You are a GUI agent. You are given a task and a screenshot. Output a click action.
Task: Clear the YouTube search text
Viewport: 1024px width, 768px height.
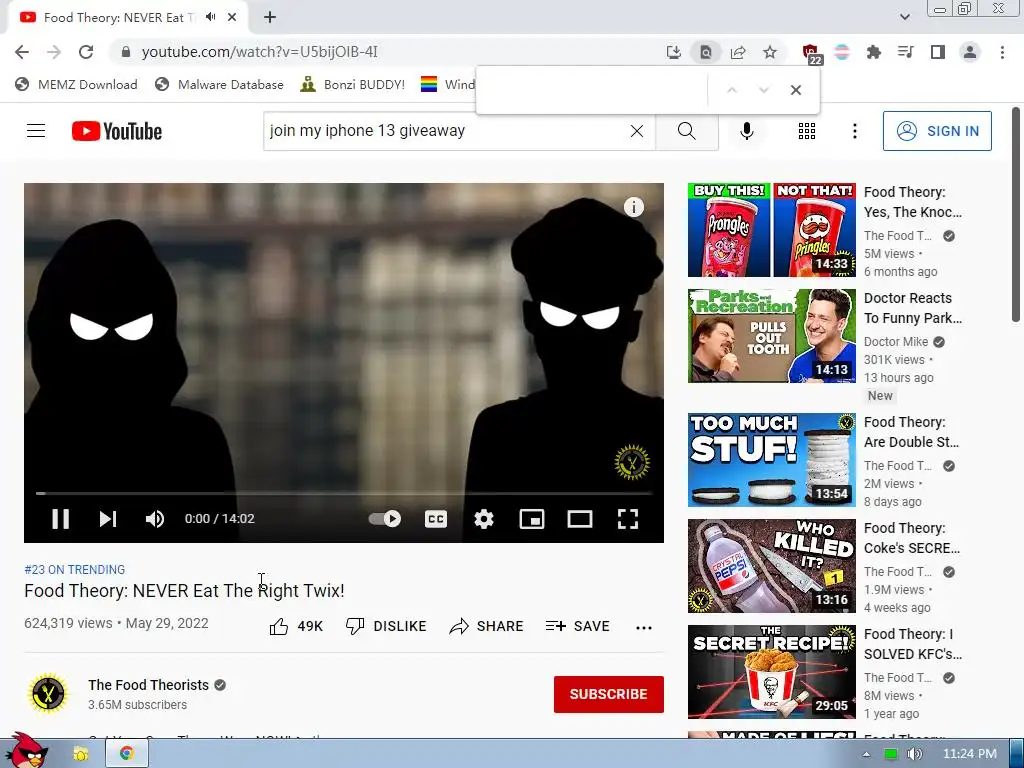point(637,131)
